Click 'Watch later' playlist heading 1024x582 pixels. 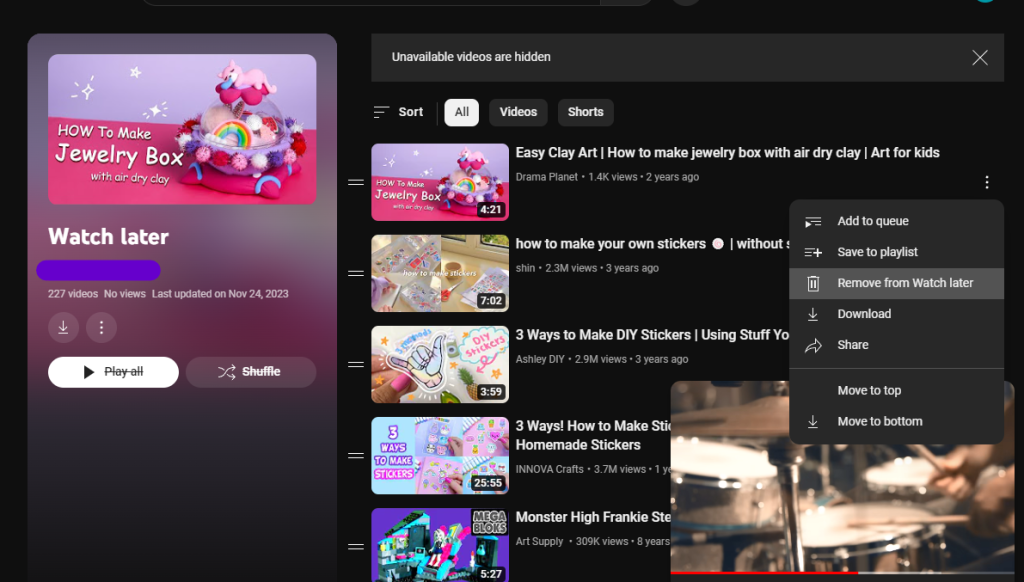click(108, 236)
